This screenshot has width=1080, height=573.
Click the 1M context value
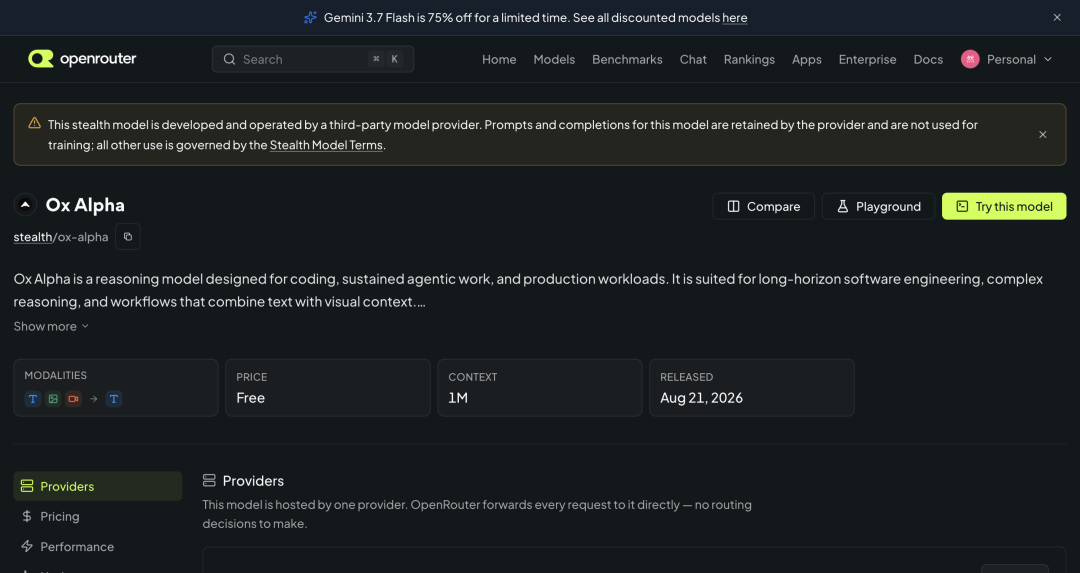tap(458, 398)
